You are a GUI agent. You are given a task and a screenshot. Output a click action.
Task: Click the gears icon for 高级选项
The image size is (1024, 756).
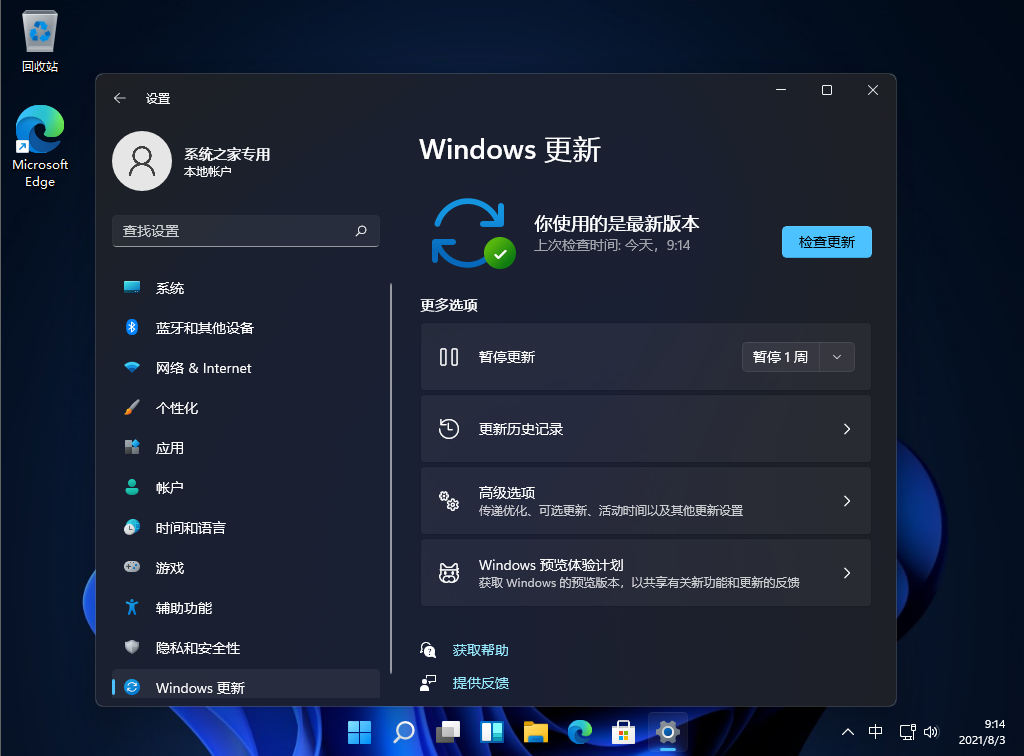[449, 501]
